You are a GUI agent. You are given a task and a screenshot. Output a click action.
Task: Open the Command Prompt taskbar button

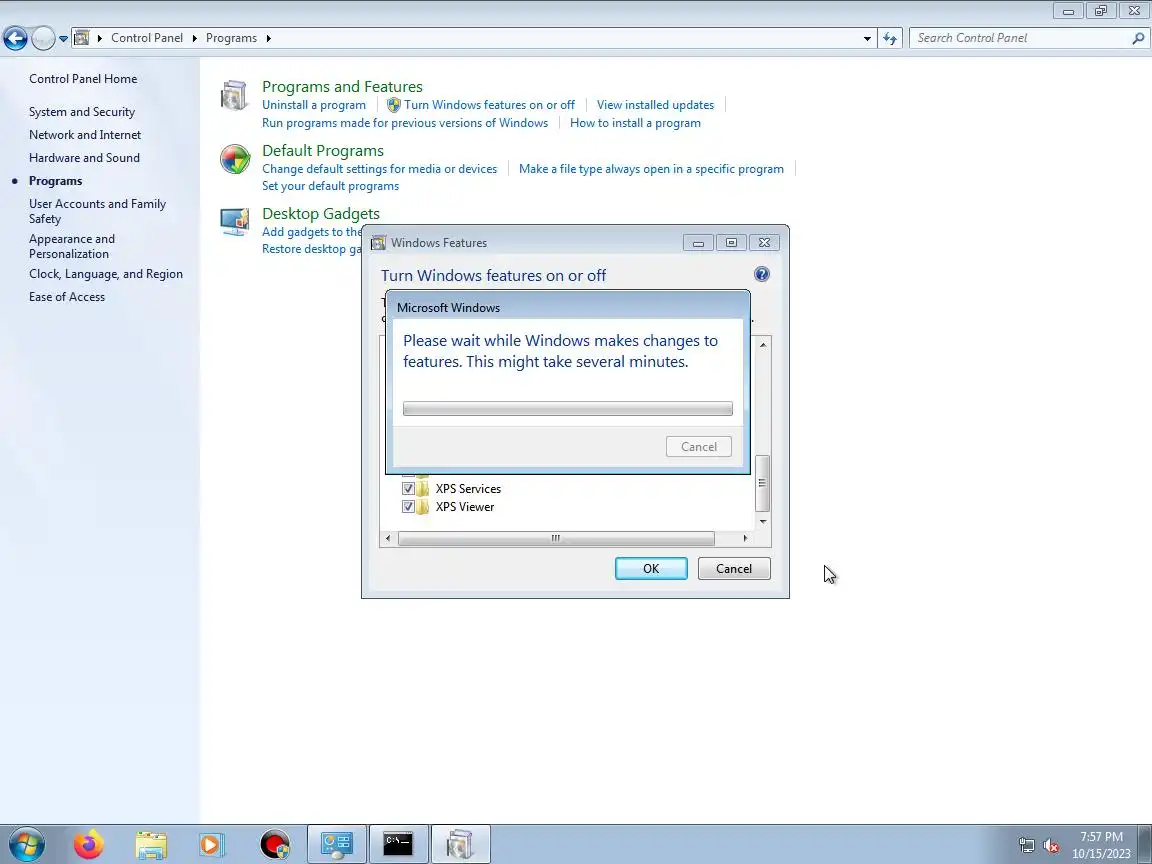coord(397,844)
